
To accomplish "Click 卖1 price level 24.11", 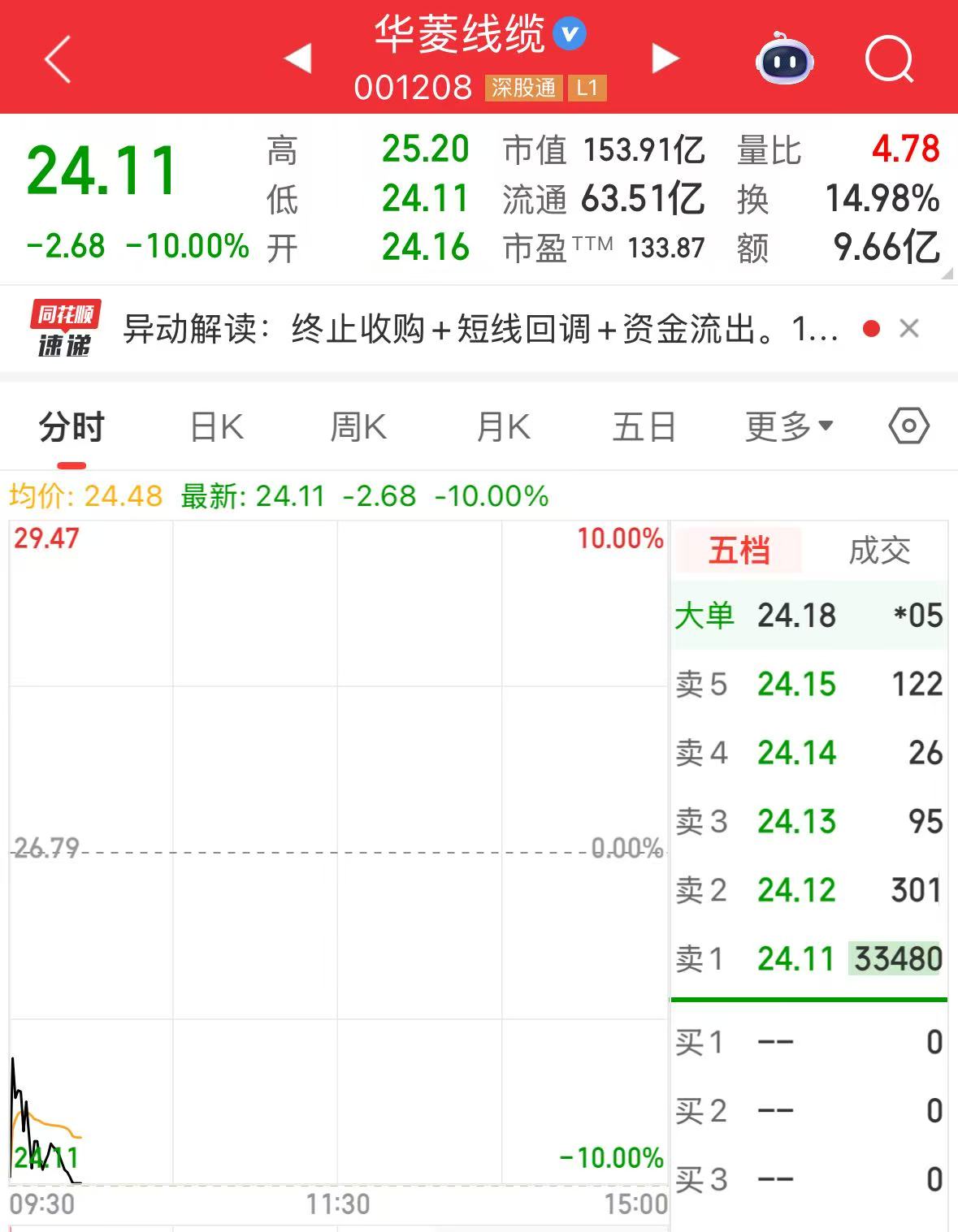I will pos(796,958).
